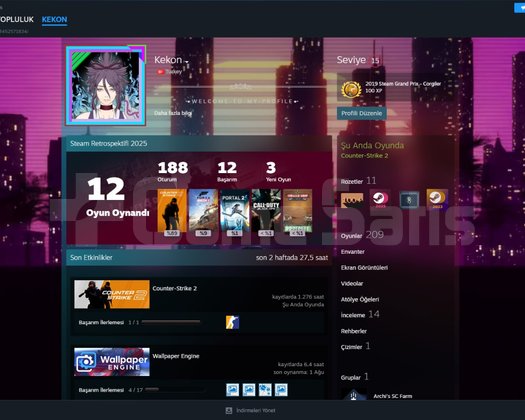Open the Wallpaper Engine banner thumbnail
The width and height of the screenshot is (525, 420).
(x=112, y=362)
